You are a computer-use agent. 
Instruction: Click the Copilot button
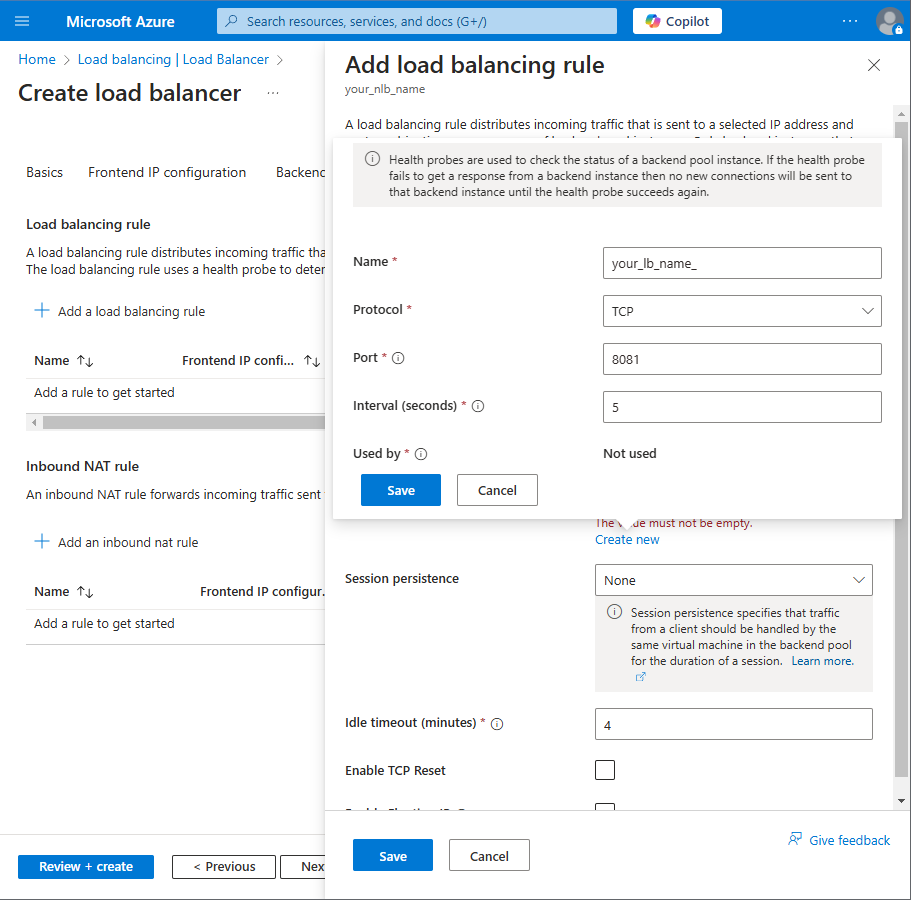click(677, 21)
